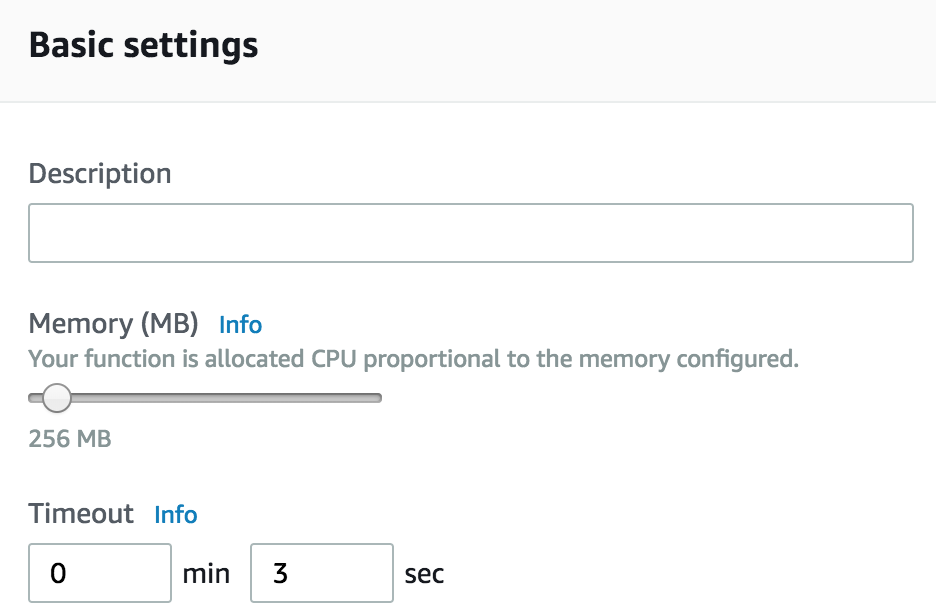936x613 pixels.
Task: Click the 'sec' unit label
Action: [424, 574]
